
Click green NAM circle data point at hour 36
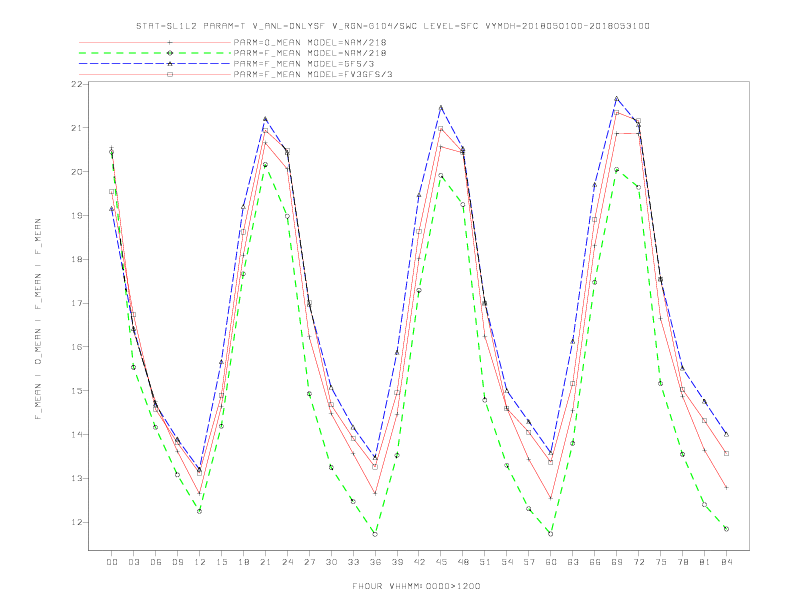click(x=375, y=534)
